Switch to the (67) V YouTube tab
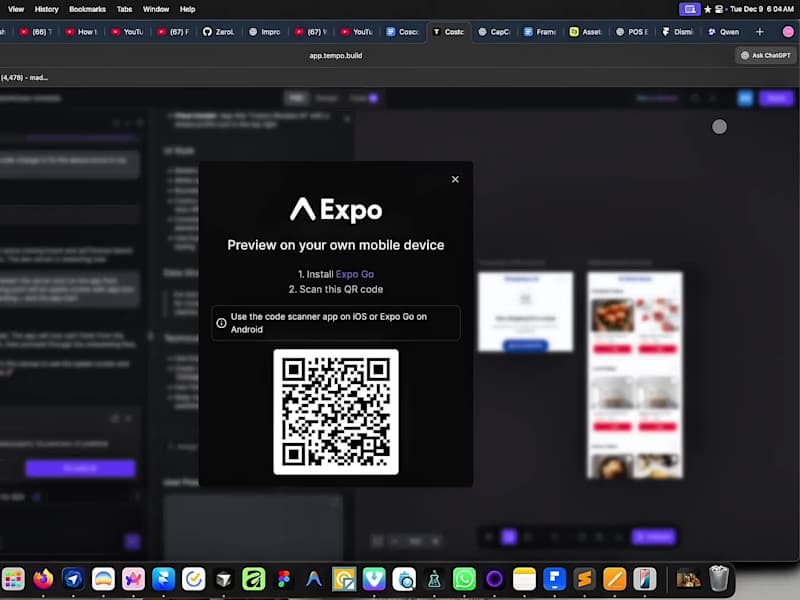Viewport: 800px width, 600px height. tap(310, 32)
